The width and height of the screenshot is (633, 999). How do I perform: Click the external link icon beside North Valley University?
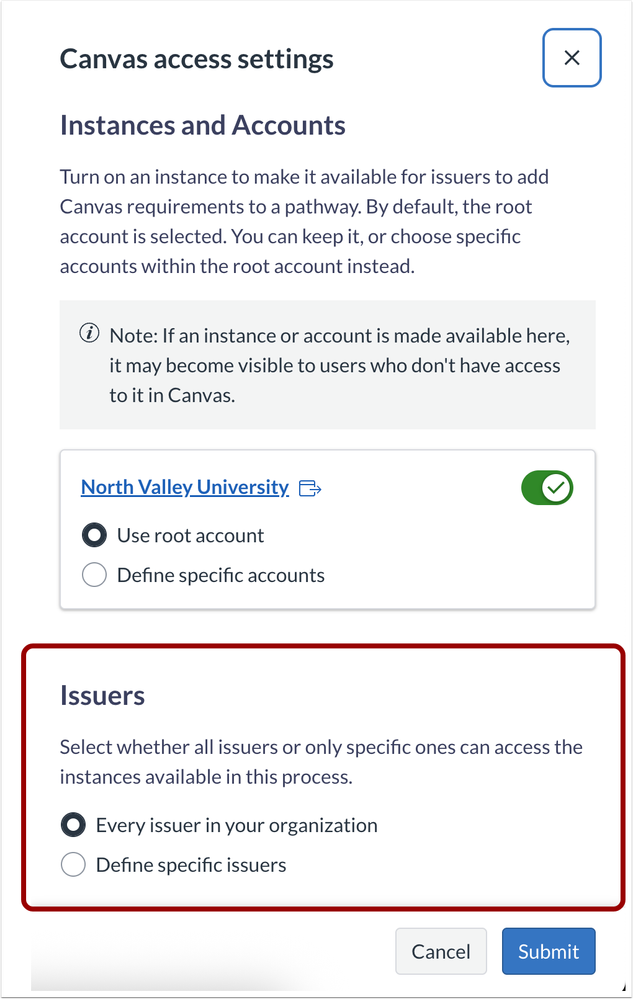coord(310,487)
